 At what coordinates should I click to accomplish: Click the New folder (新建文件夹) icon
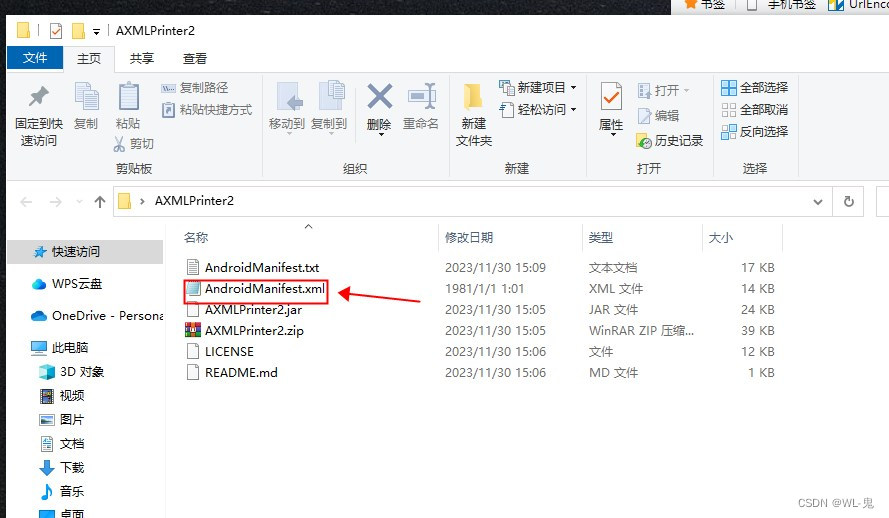(x=473, y=96)
